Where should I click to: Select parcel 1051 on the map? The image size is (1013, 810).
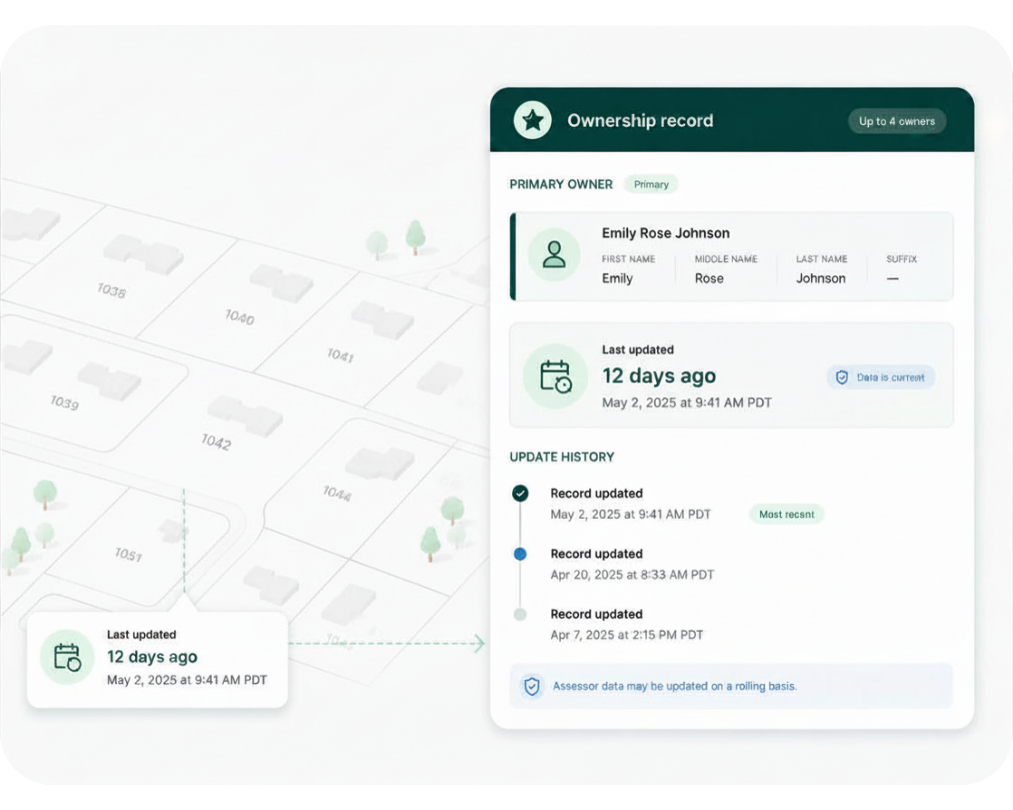(128, 554)
